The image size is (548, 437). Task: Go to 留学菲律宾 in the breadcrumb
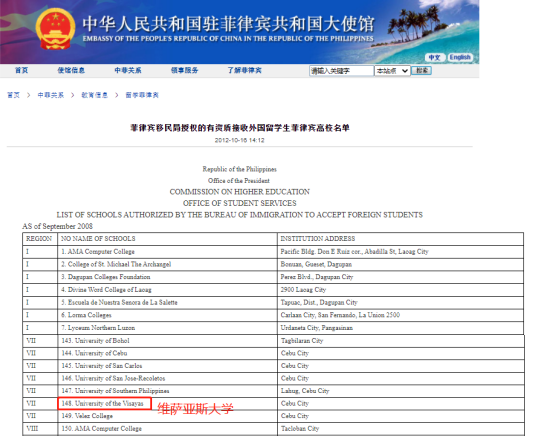(142, 95)
